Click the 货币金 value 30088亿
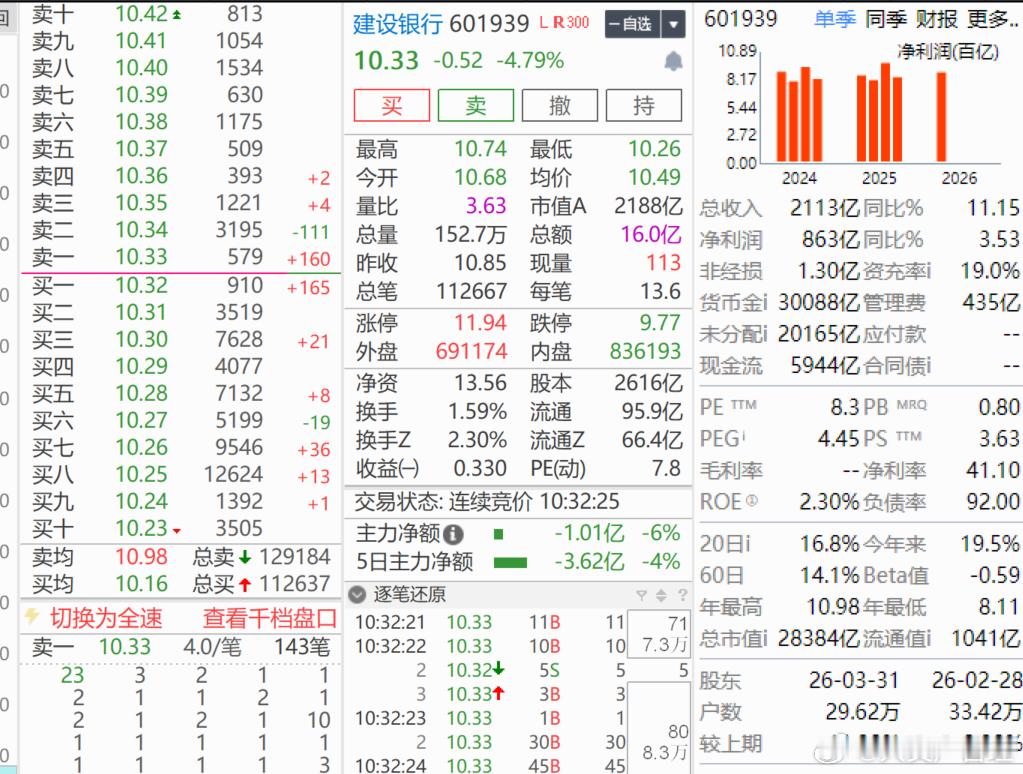Image resolution: width=1023 pixels, height=774 pixels. point(819,302)
